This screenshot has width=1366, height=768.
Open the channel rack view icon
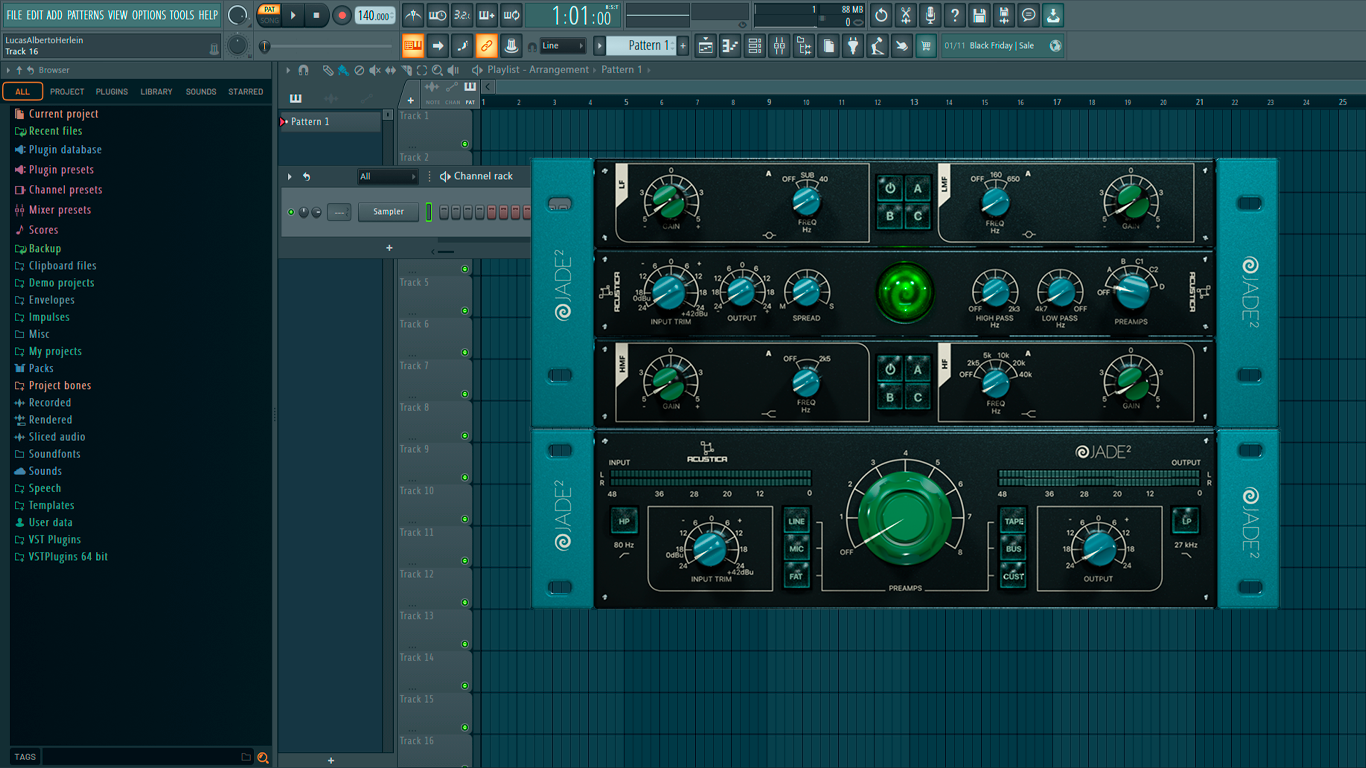tap(755, 46)
